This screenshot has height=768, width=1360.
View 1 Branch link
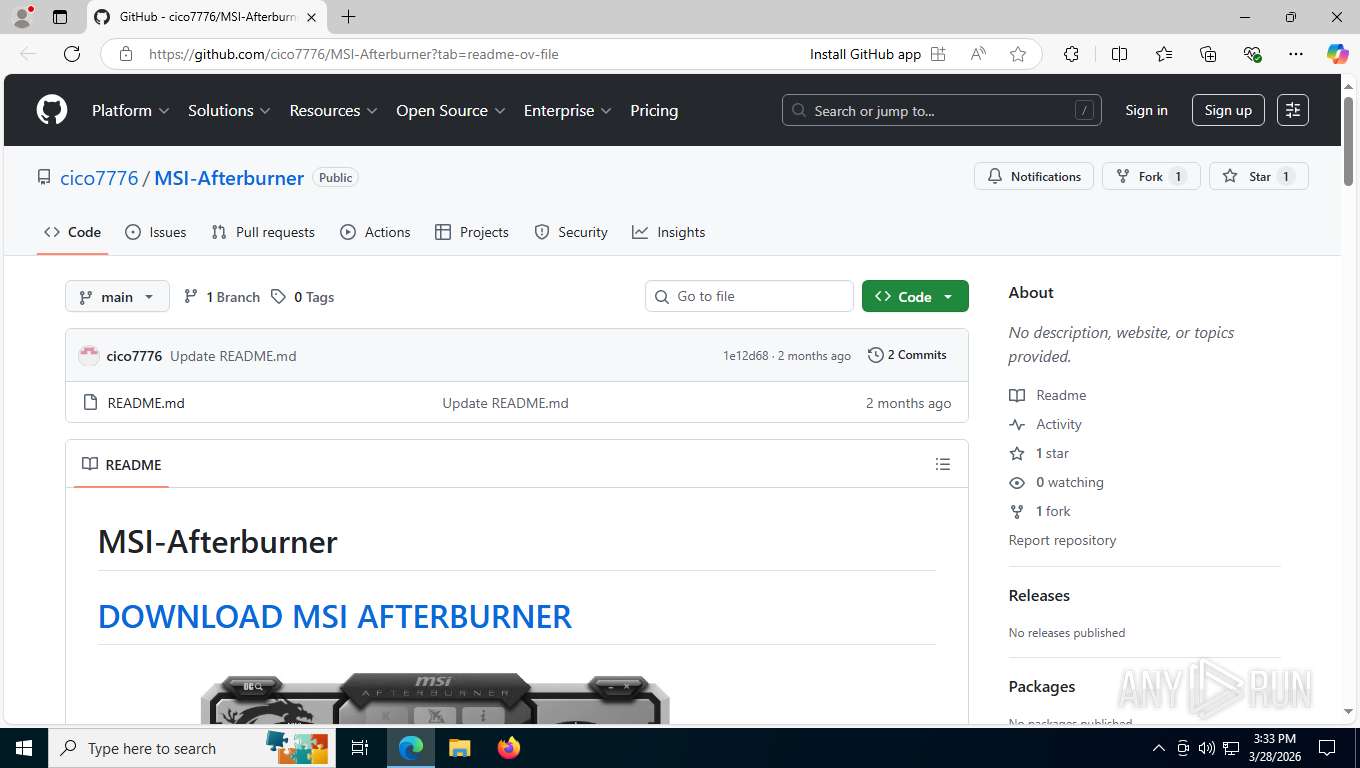222,297
